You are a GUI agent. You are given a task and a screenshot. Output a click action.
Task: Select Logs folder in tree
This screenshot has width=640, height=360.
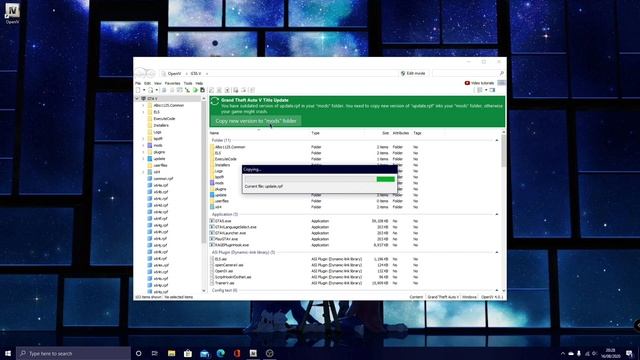[157, 132]
